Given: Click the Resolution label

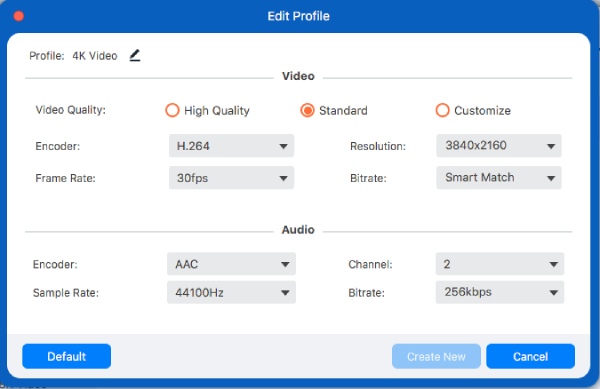Looking at the screenshot, I should coord(378,146).
